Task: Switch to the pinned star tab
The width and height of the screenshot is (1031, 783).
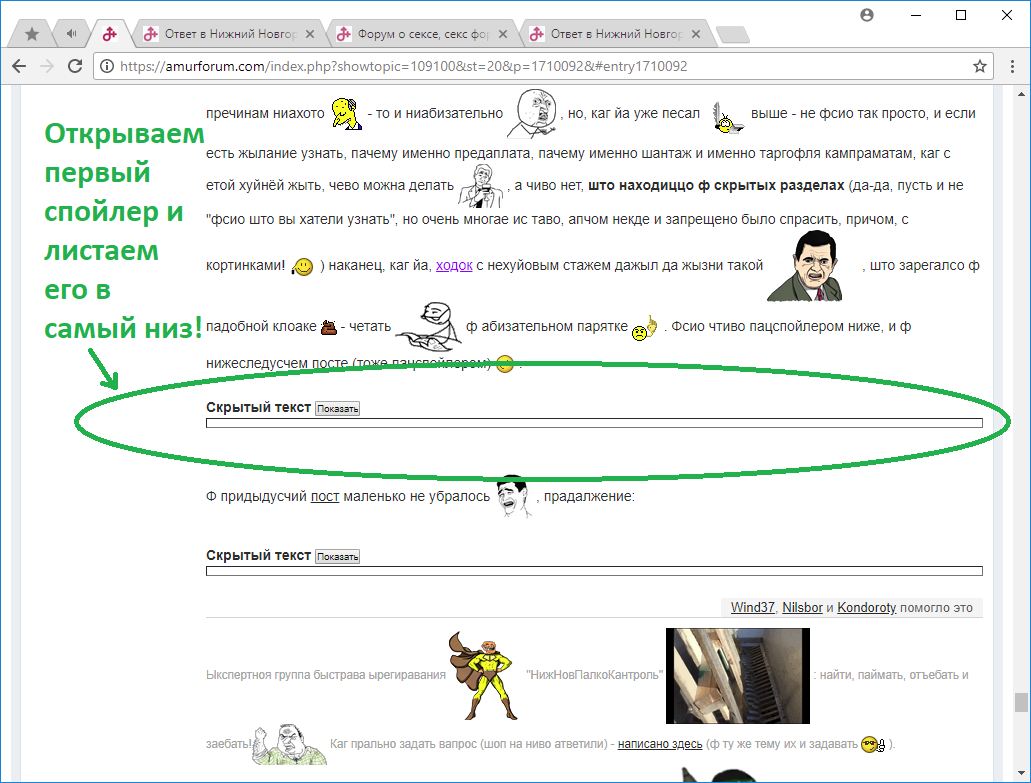Action: click(x=32, y=34)
